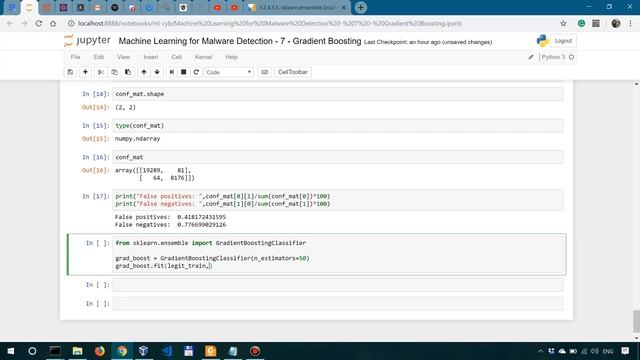The image size is (640, 360).
Task: Click the browser back arrow
Action: [10, 24]
